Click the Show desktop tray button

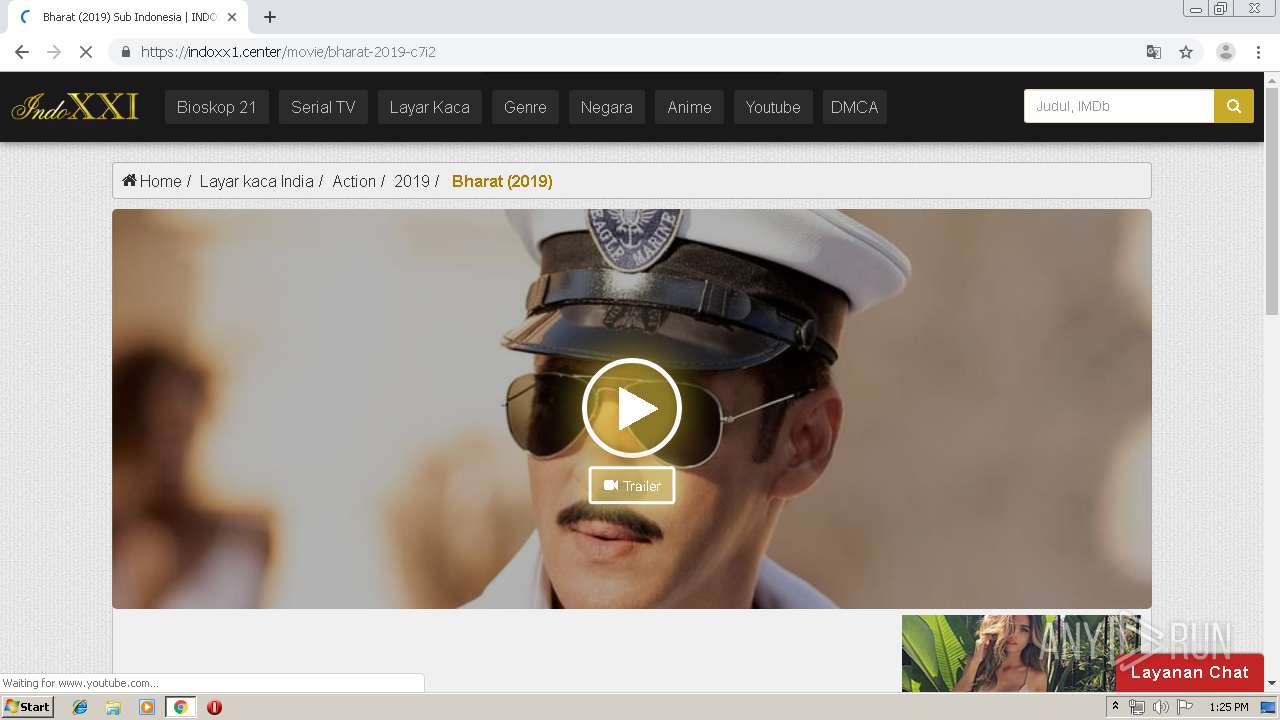[x=1269, y=707]
